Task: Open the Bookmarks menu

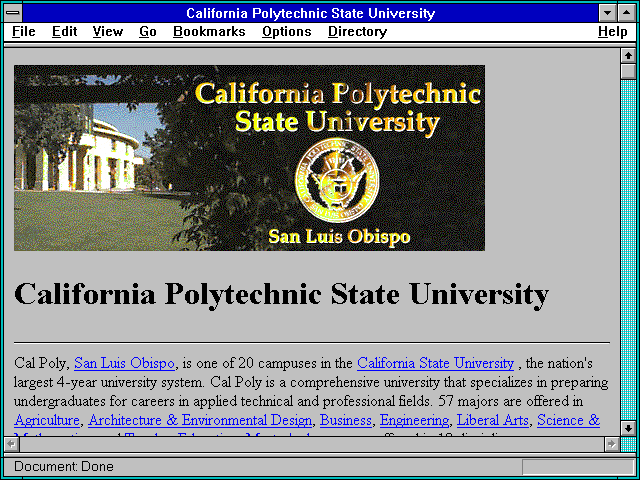Action: click(x=209, y=32)
